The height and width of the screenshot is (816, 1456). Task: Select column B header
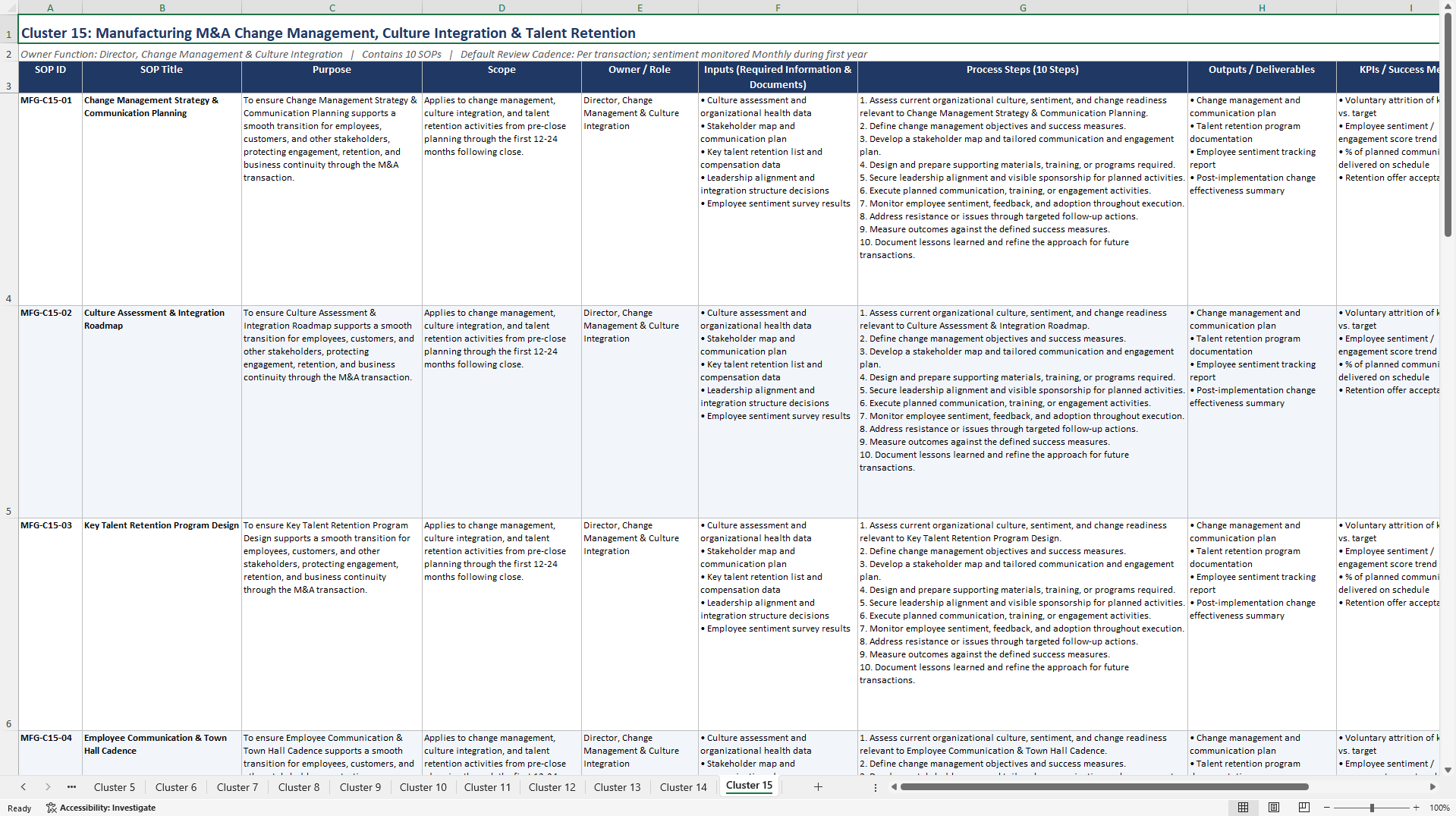pos(162,8)
